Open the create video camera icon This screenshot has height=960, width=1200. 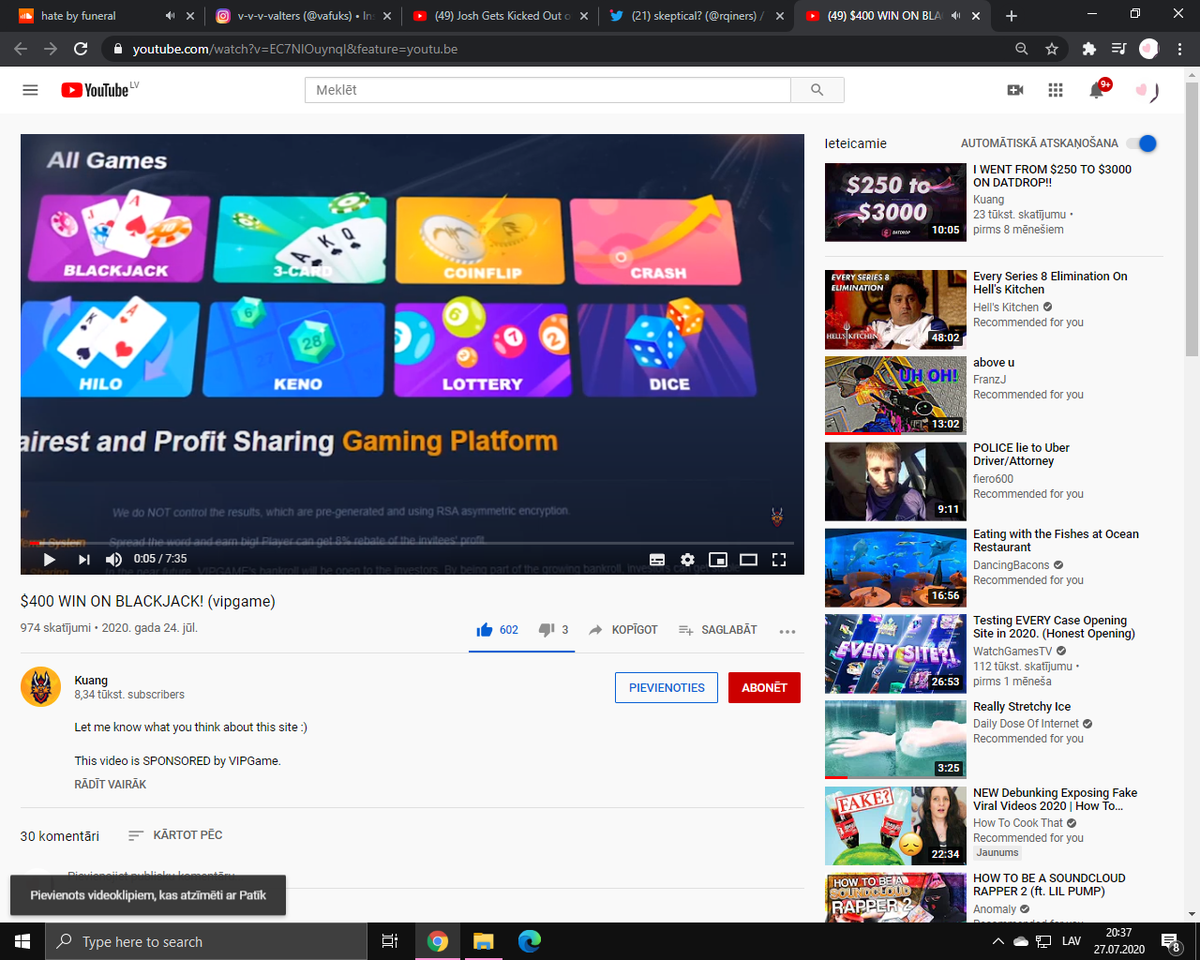coord(1015,90)
